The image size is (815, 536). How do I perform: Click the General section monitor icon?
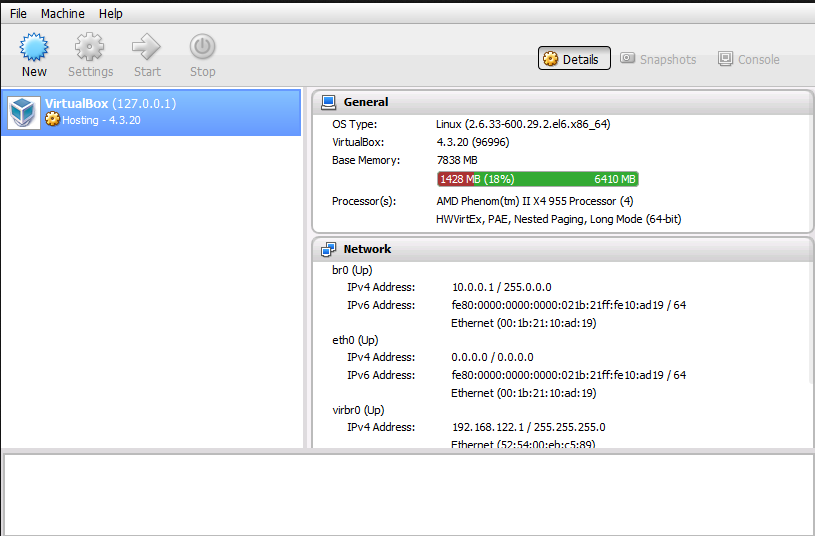328,102
